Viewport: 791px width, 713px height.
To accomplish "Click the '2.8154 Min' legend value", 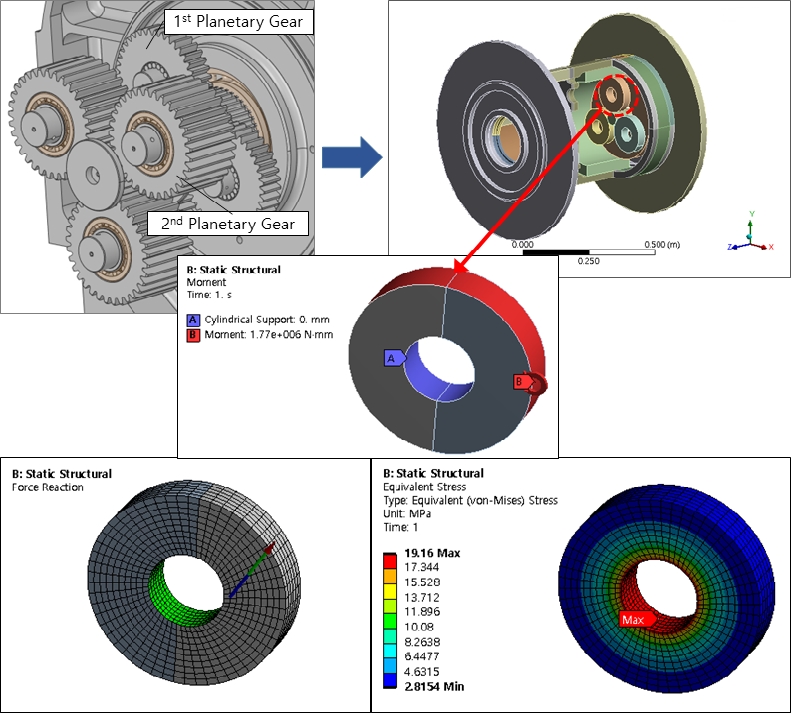I will (x=434, y=686).
